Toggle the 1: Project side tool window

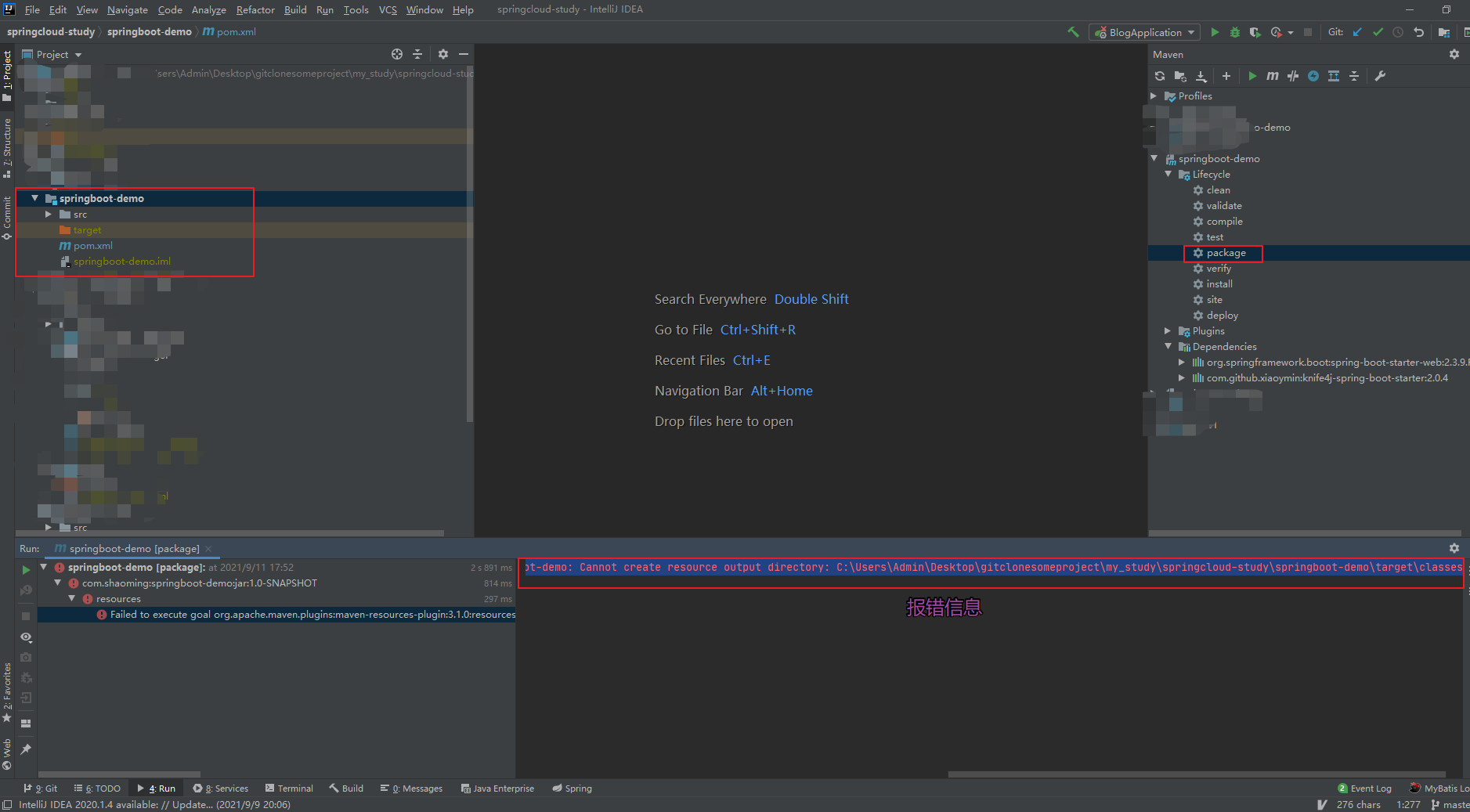(x=7, y=76)
